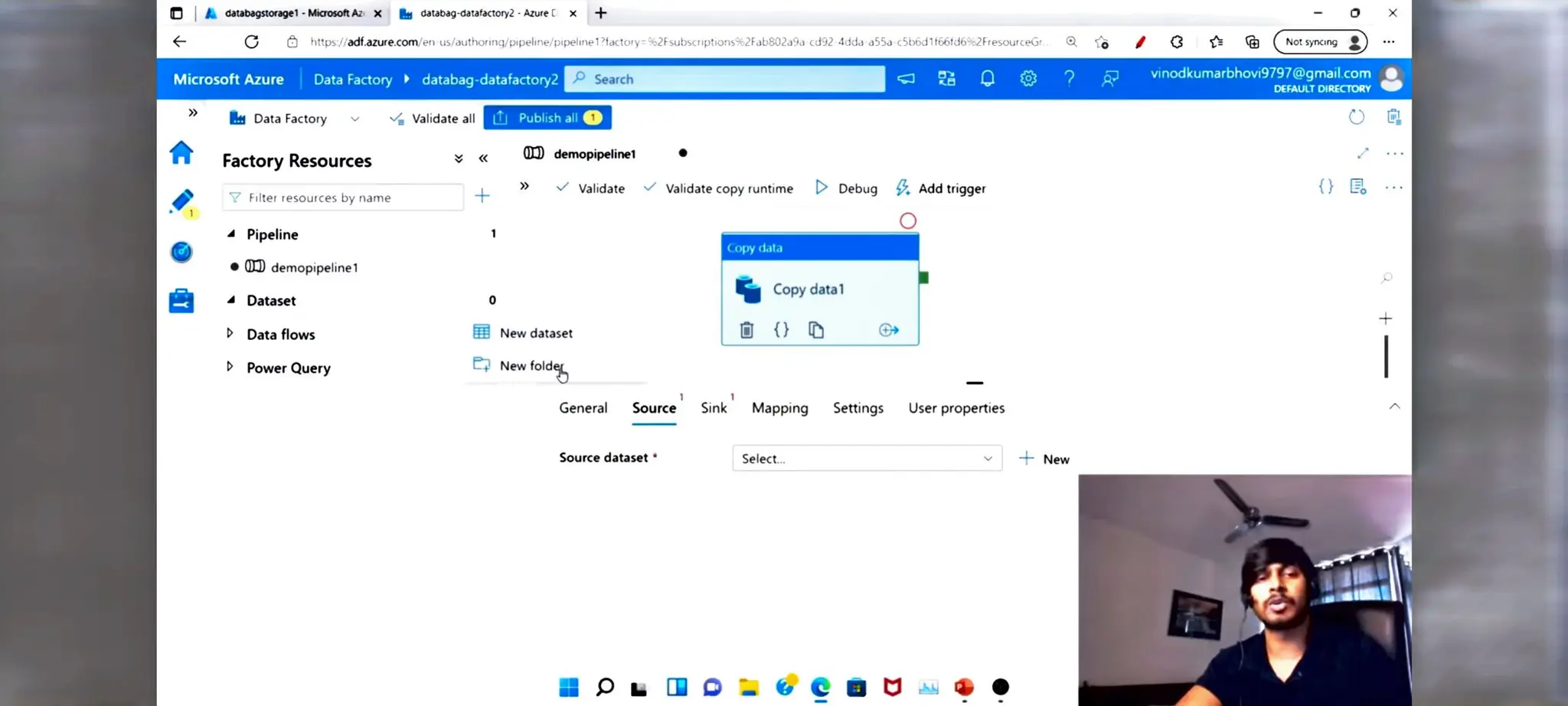Click the browser refresh button
Viewport: 1568px width, 706px height.
(x=251, y=42)
